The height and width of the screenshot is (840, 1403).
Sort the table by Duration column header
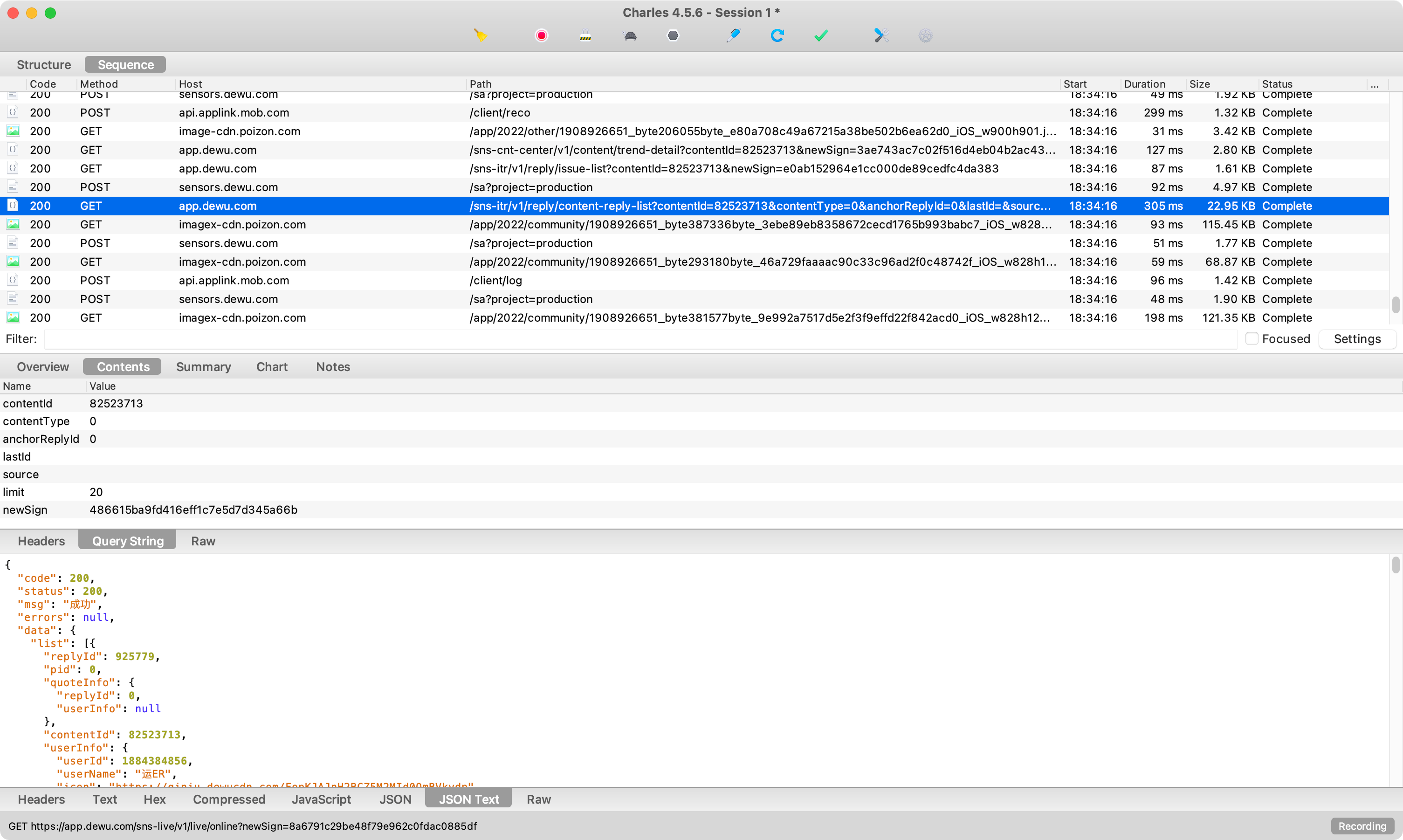pyautogui.click(x=1144, y=84)
